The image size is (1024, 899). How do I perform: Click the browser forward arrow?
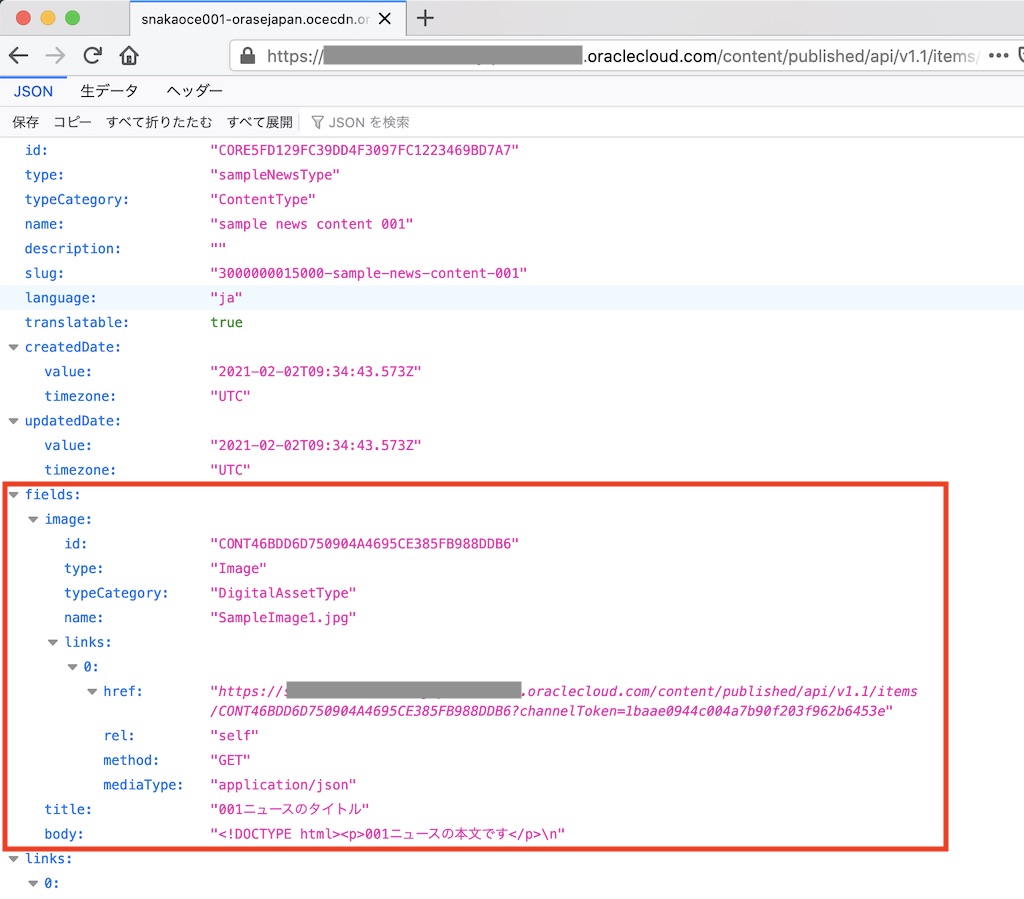[x=55, y=56]
